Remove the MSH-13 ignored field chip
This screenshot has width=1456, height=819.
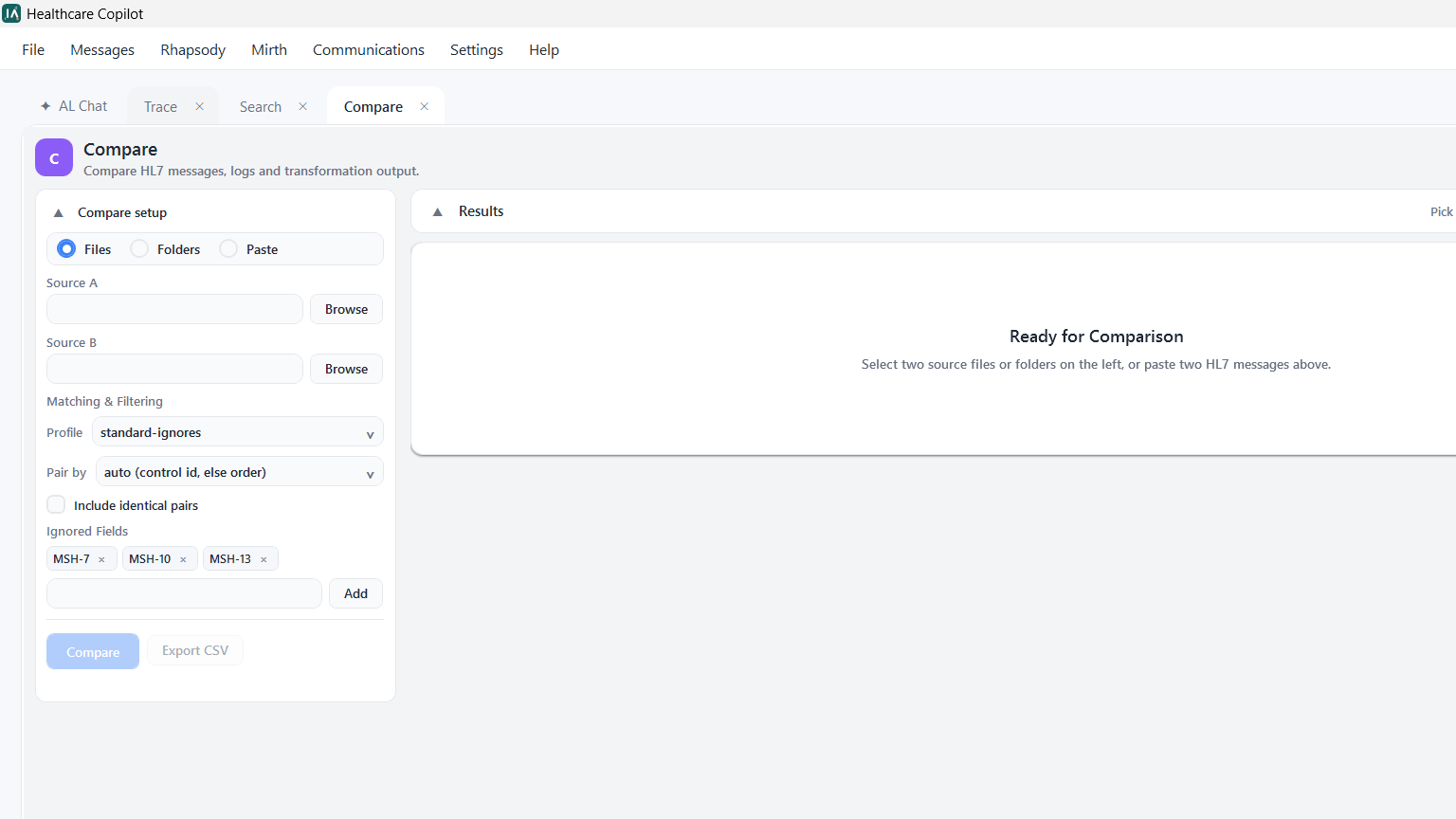pyautogui.click(x=264, y=559)
